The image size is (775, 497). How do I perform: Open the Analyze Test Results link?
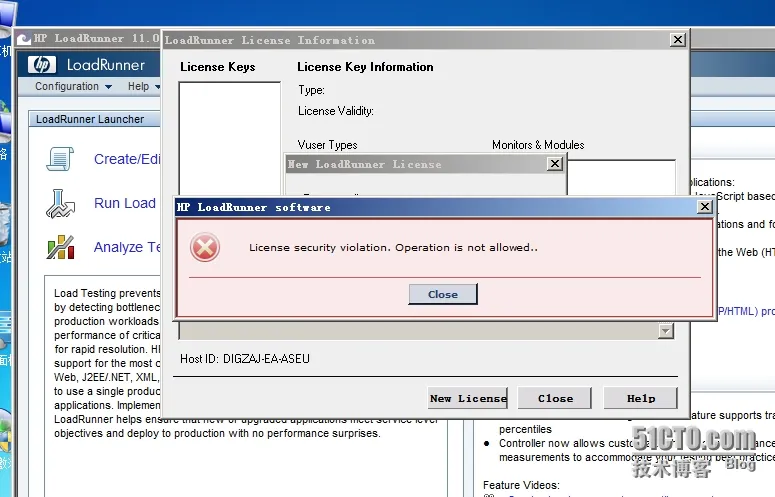click(127, 247)
